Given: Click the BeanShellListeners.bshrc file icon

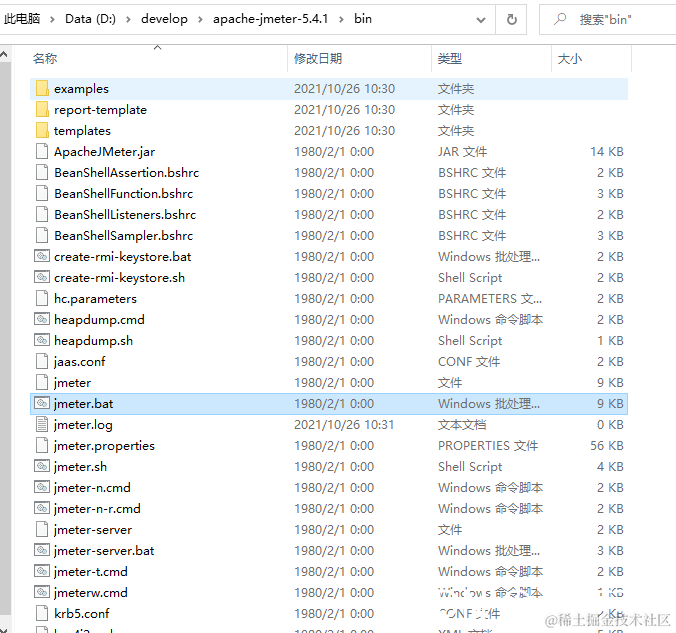Looking at the screenshot, I should (42, 215).
